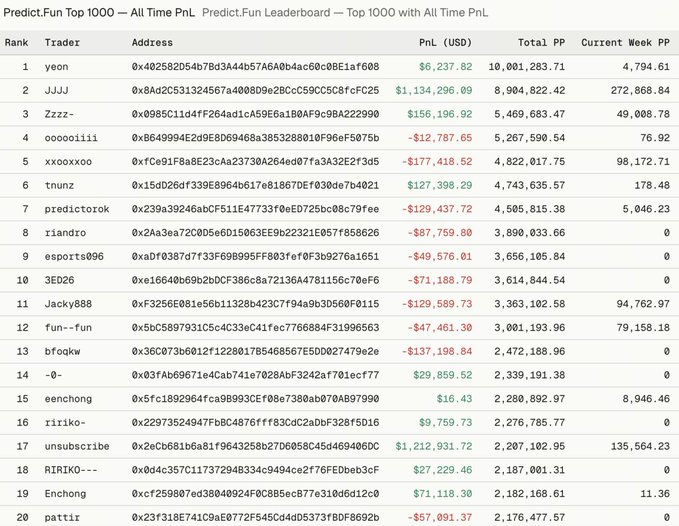This screenshot has height=526, width=679.
Task: Select trader name unsubscribe
Action: click(x=77, y=446)
